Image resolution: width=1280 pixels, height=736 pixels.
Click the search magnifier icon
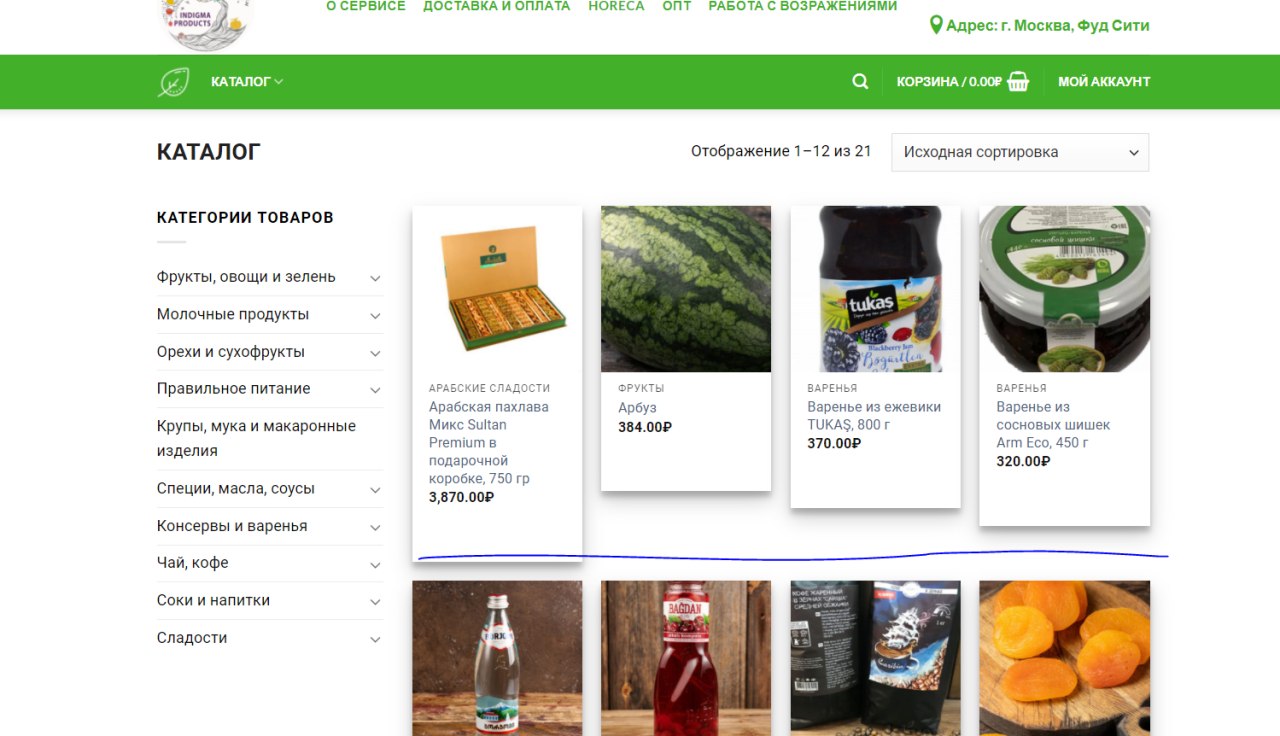point(860,82)
